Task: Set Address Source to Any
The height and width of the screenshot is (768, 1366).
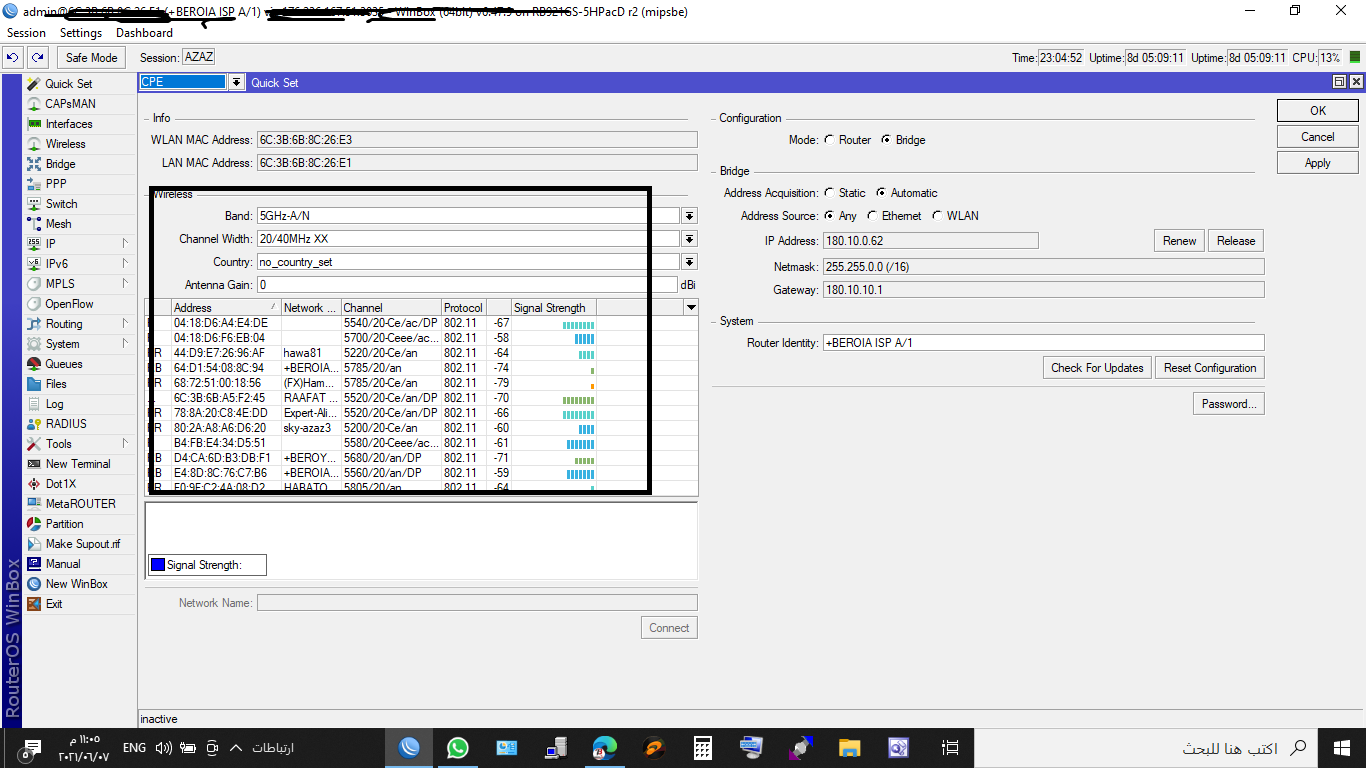Action: click(830, 216)
